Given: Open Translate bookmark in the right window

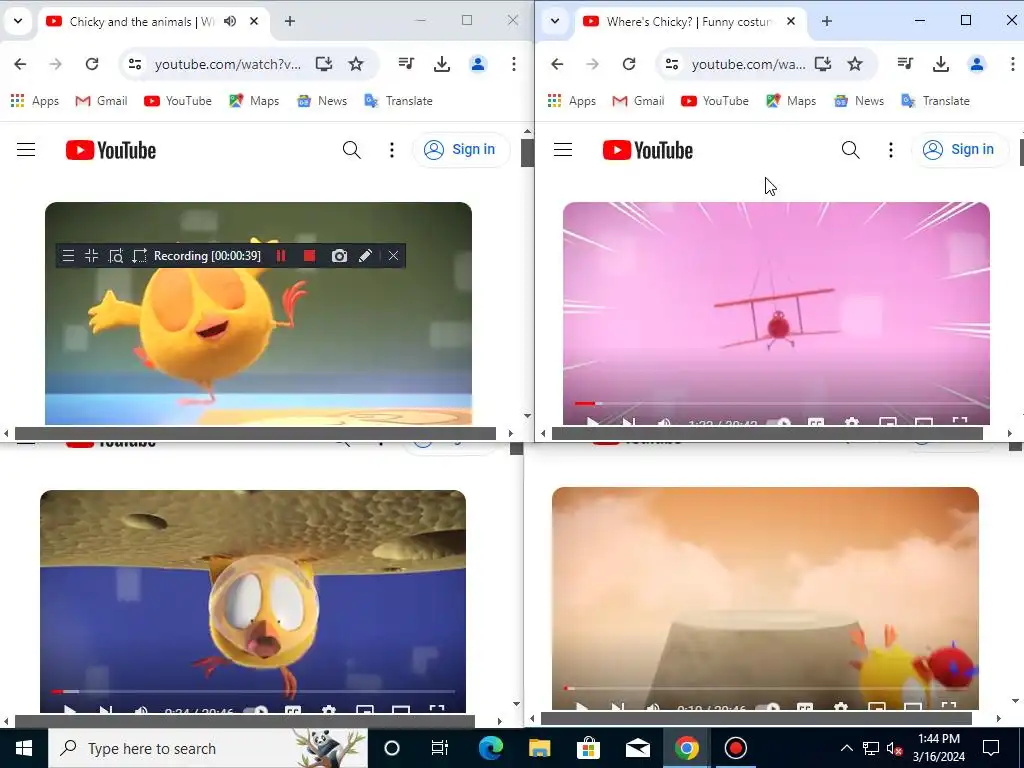Looking at the screenshot, I should point(936,101).
